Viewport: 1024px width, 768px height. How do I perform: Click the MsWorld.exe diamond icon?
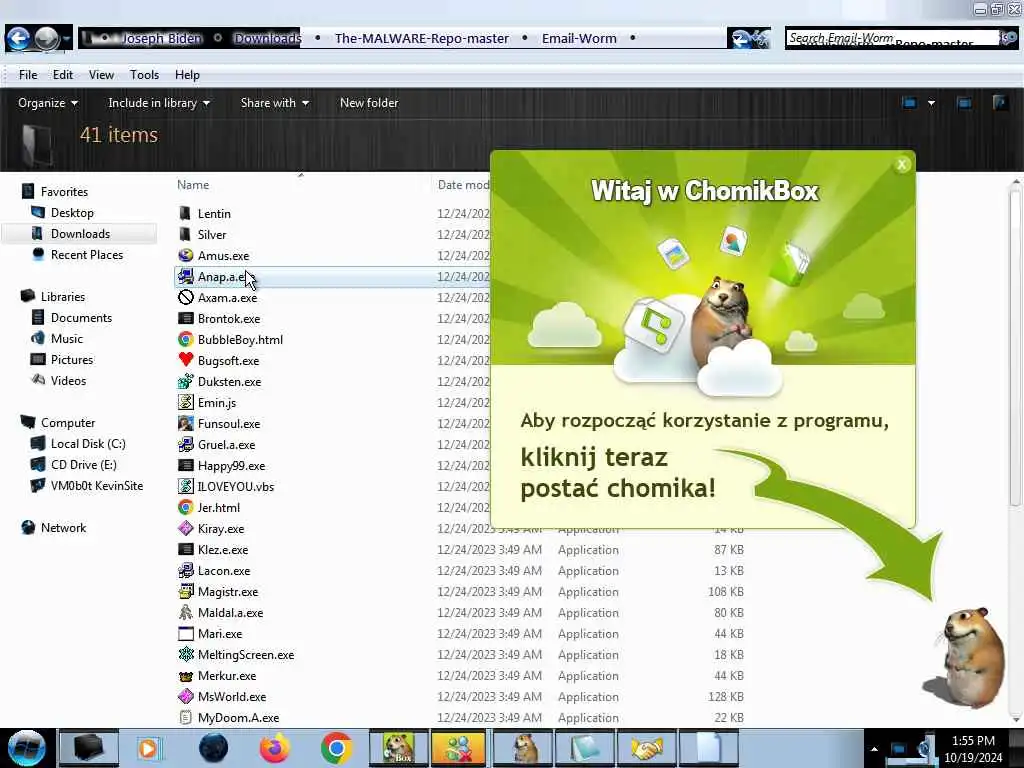185,697
